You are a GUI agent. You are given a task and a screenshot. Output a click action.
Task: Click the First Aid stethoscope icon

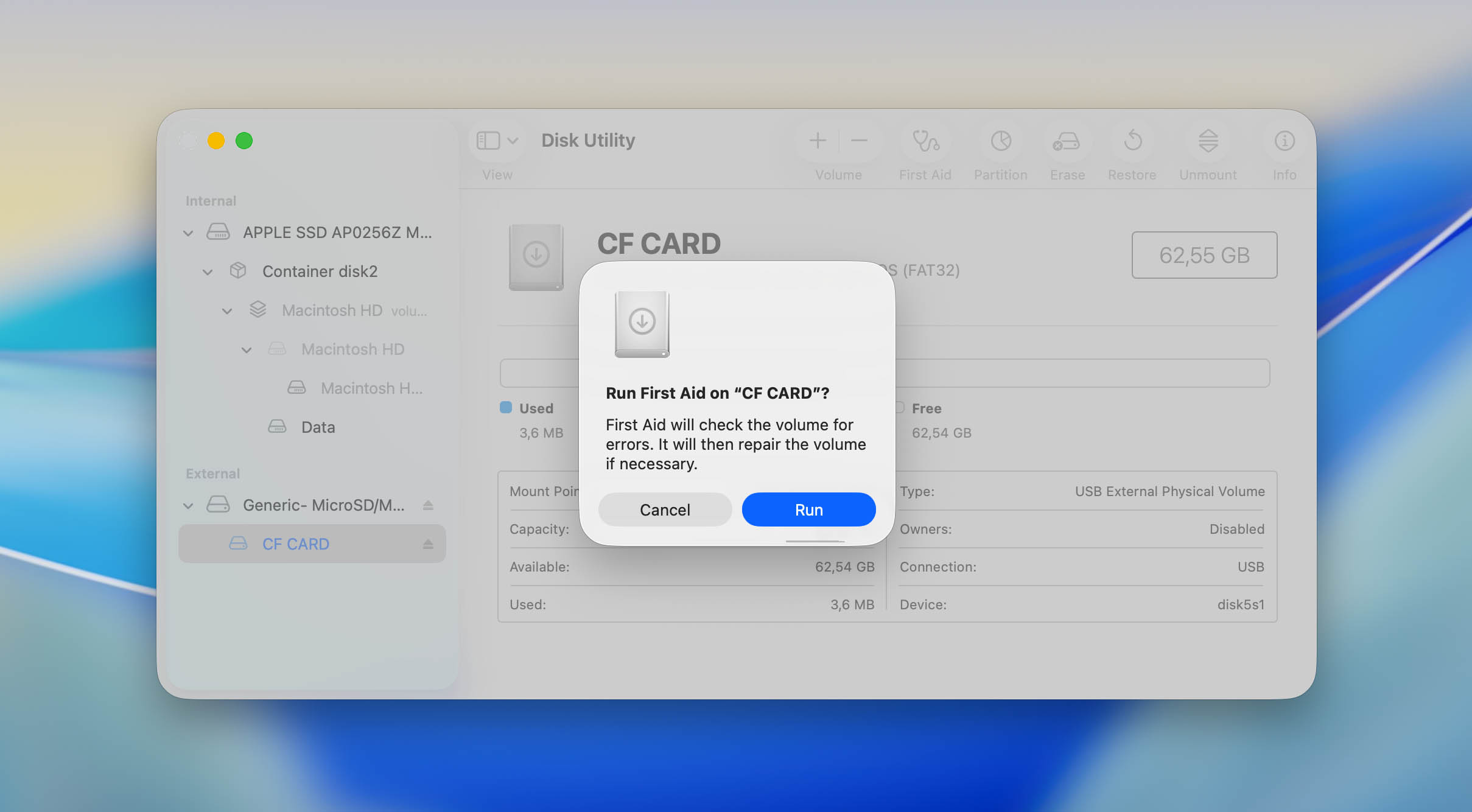click(925, 141)
